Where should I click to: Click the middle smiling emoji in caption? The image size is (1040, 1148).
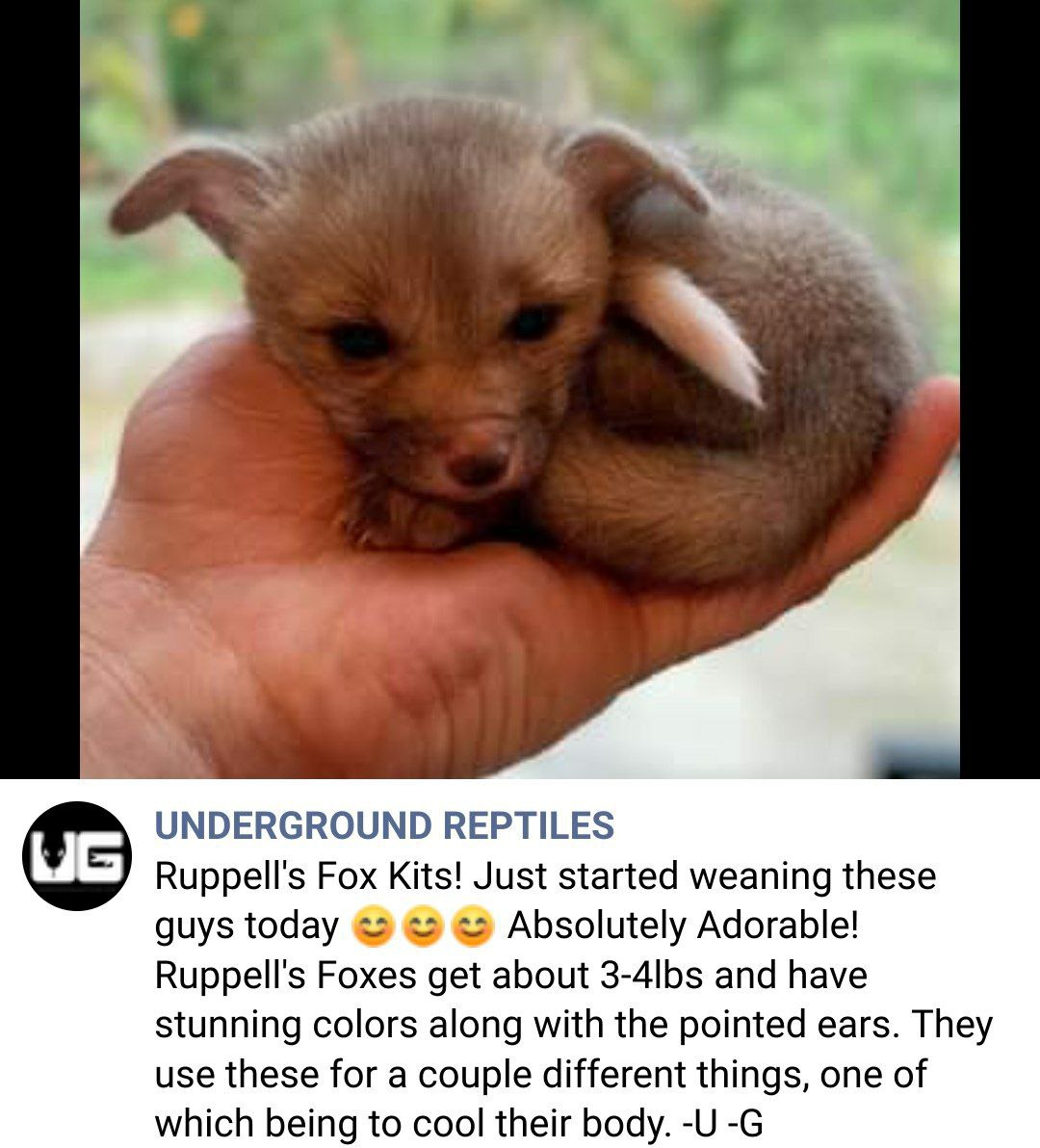(x=424, y=926)
